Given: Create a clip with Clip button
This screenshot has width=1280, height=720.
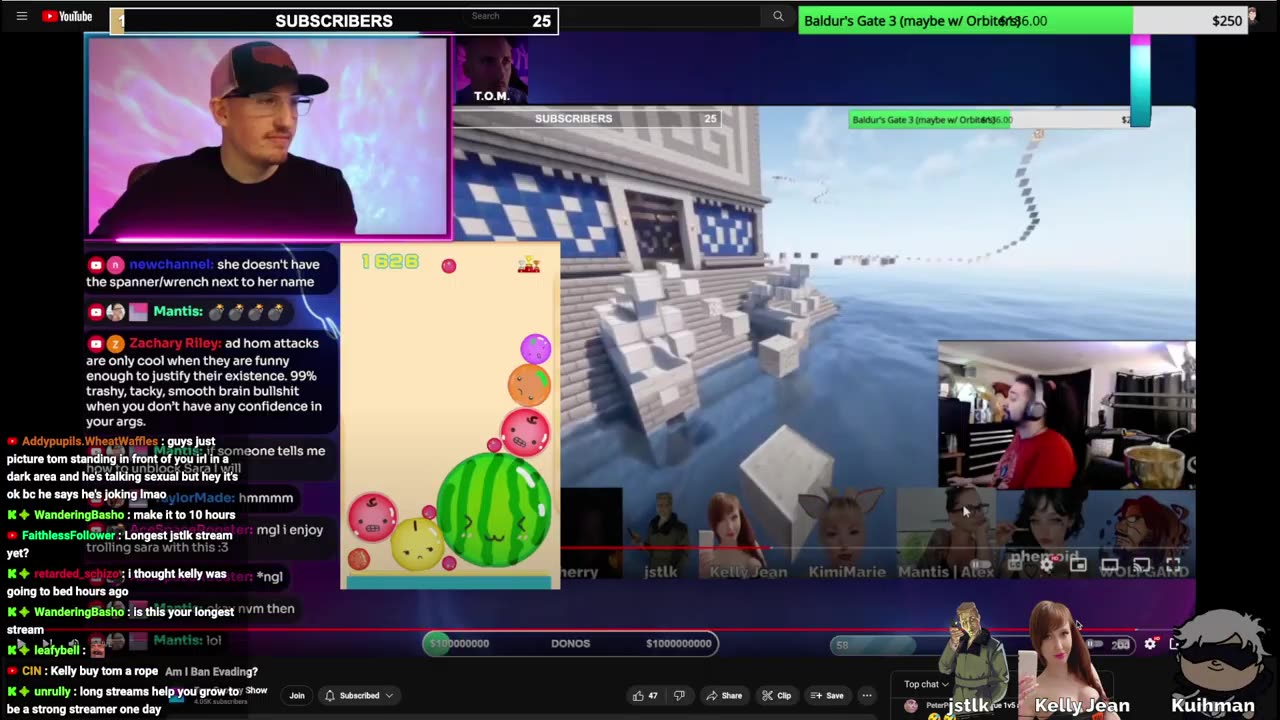Looking at the screenshot, I should coord(776,695).
